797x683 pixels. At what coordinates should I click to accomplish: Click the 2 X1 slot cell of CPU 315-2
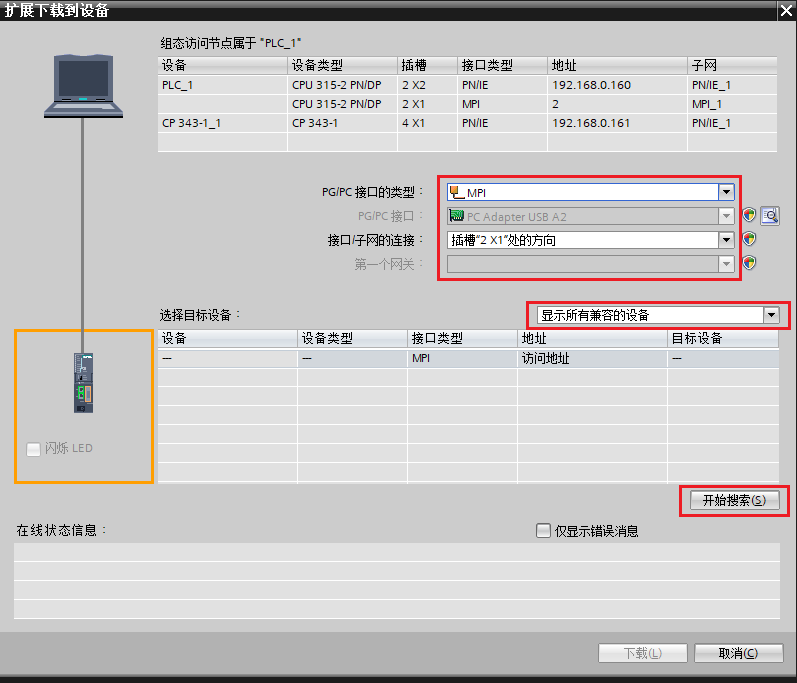[x=427, y=104]
